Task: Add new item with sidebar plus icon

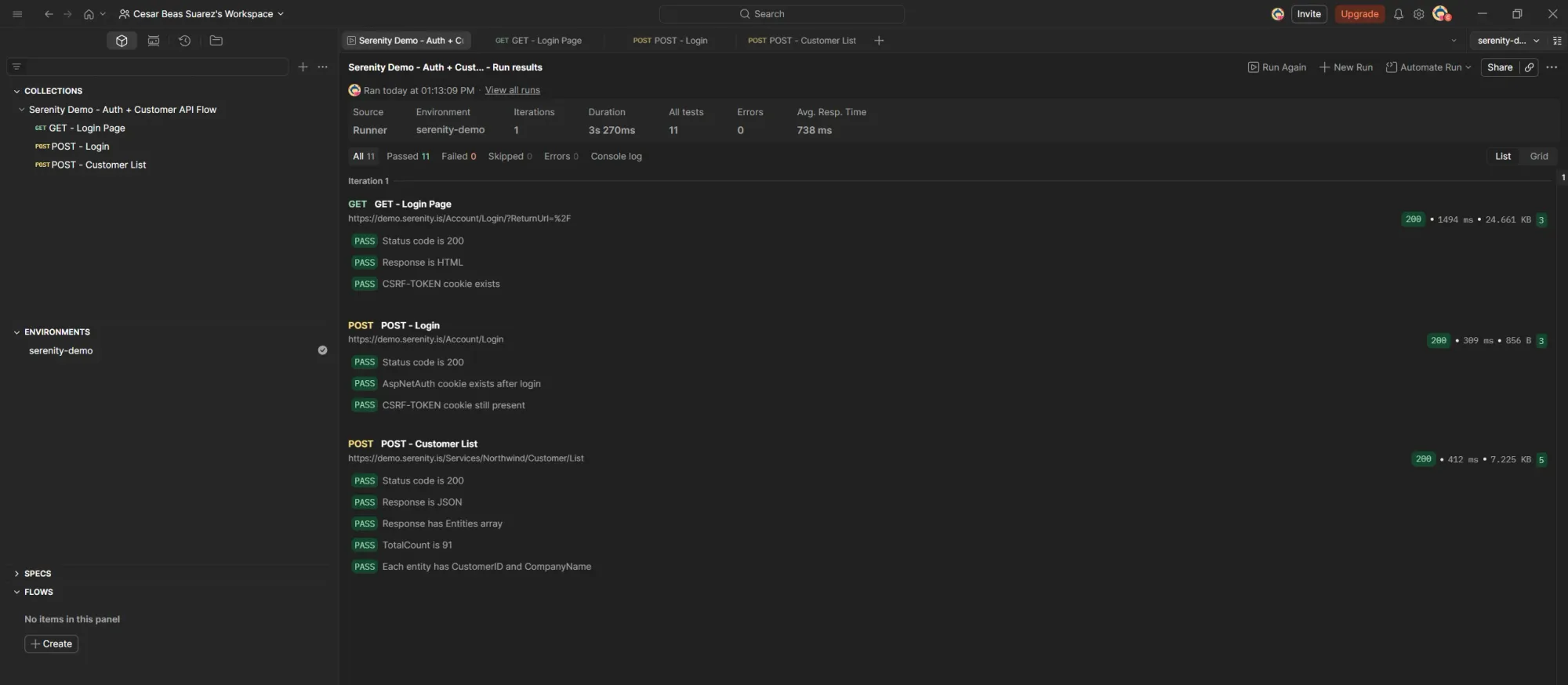Action: point(303,67)
